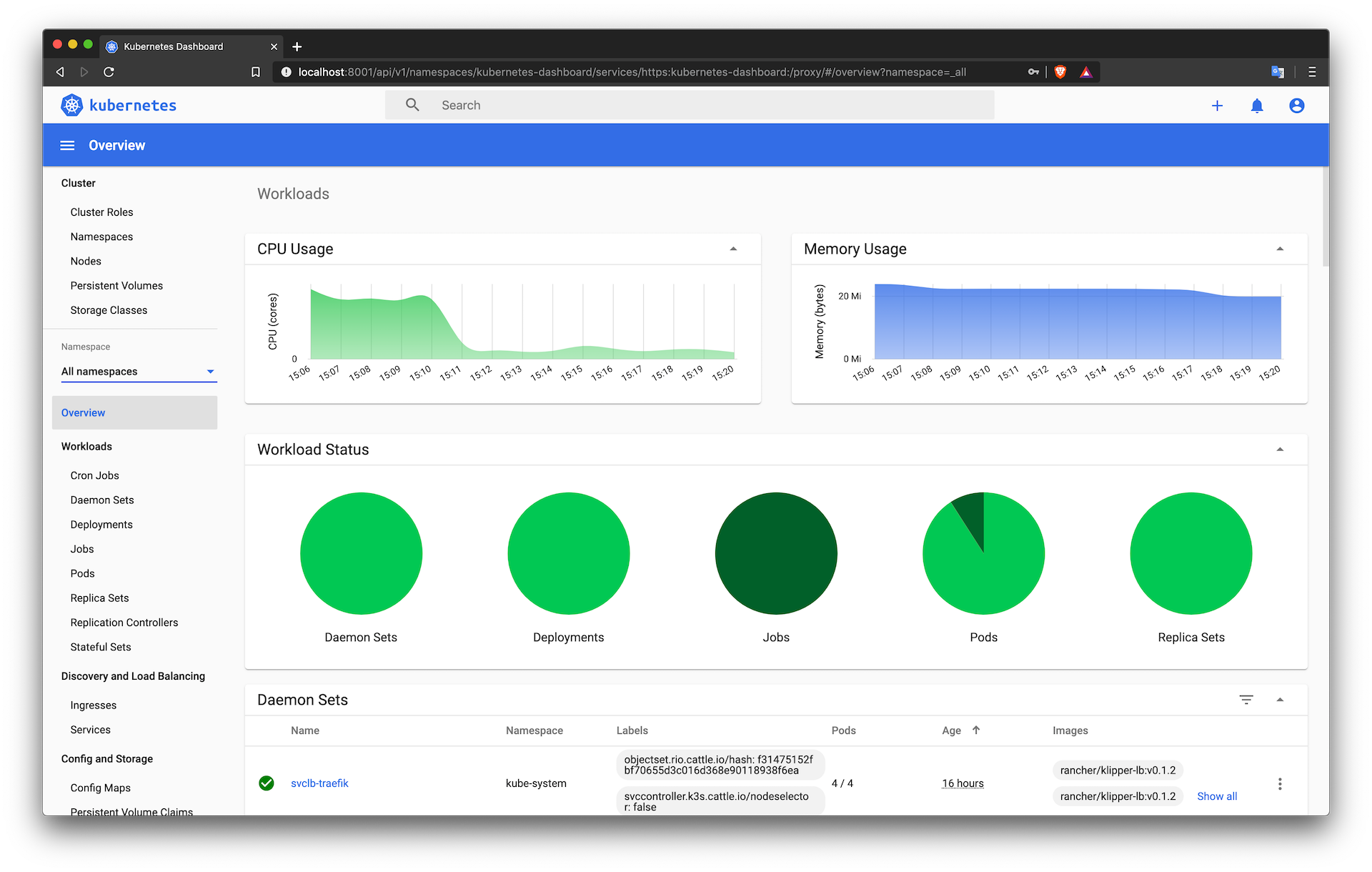Viewport: 1372px width, 872px height.
Task: Click the add resource plus icon
Action: pyautogui.click(x=1218, y=105)
